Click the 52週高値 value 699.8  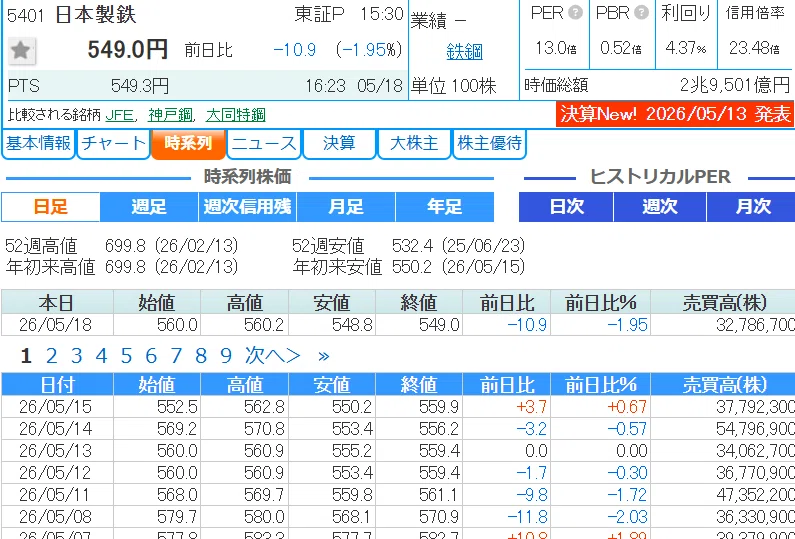(x=125, y=246)
